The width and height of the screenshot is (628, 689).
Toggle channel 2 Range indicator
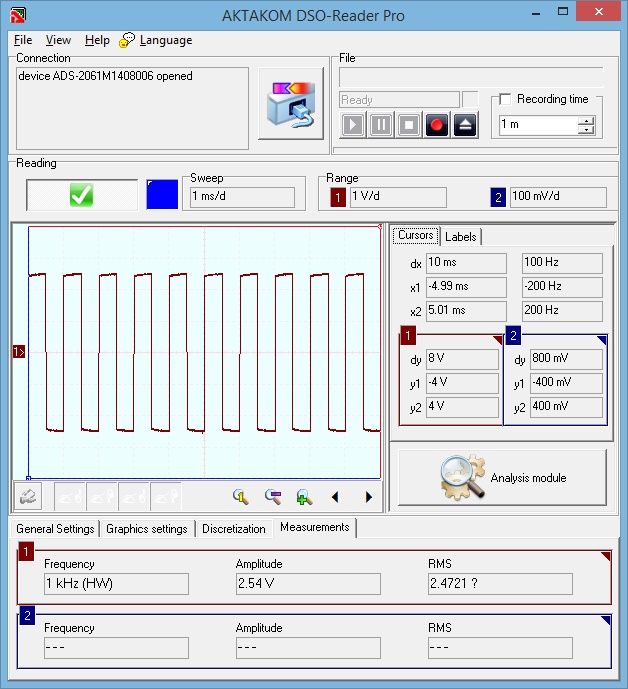(x=498, y=197)
